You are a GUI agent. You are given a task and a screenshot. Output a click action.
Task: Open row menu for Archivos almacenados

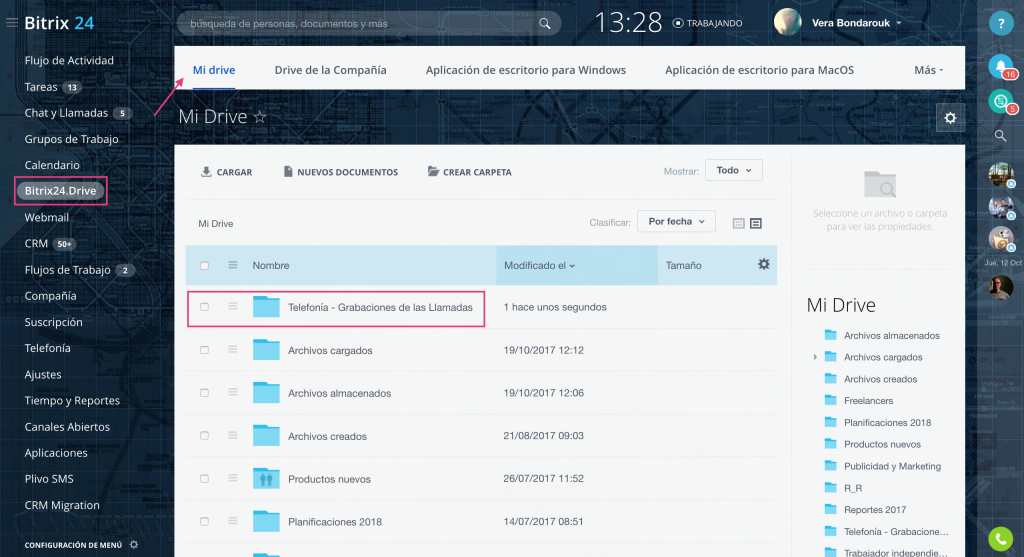pos(232,392)
